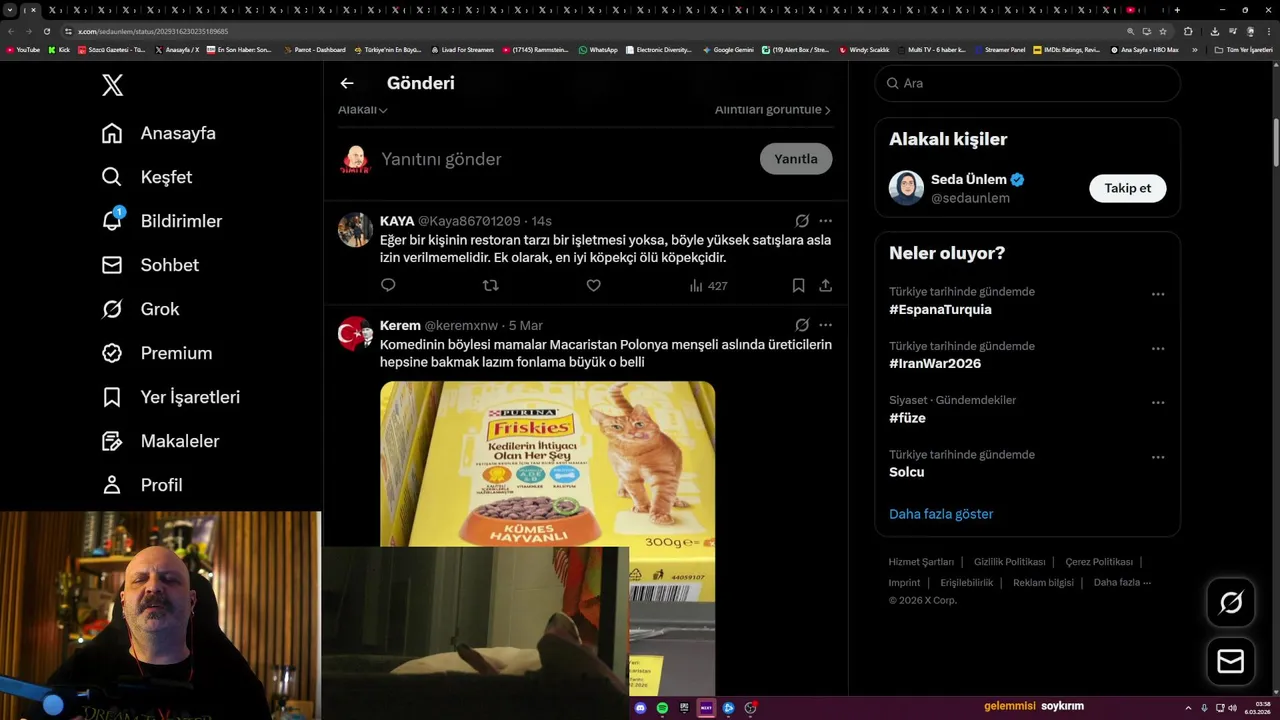
Task: Open more options on KAYA's reply
Action: [x=825, y=221]
